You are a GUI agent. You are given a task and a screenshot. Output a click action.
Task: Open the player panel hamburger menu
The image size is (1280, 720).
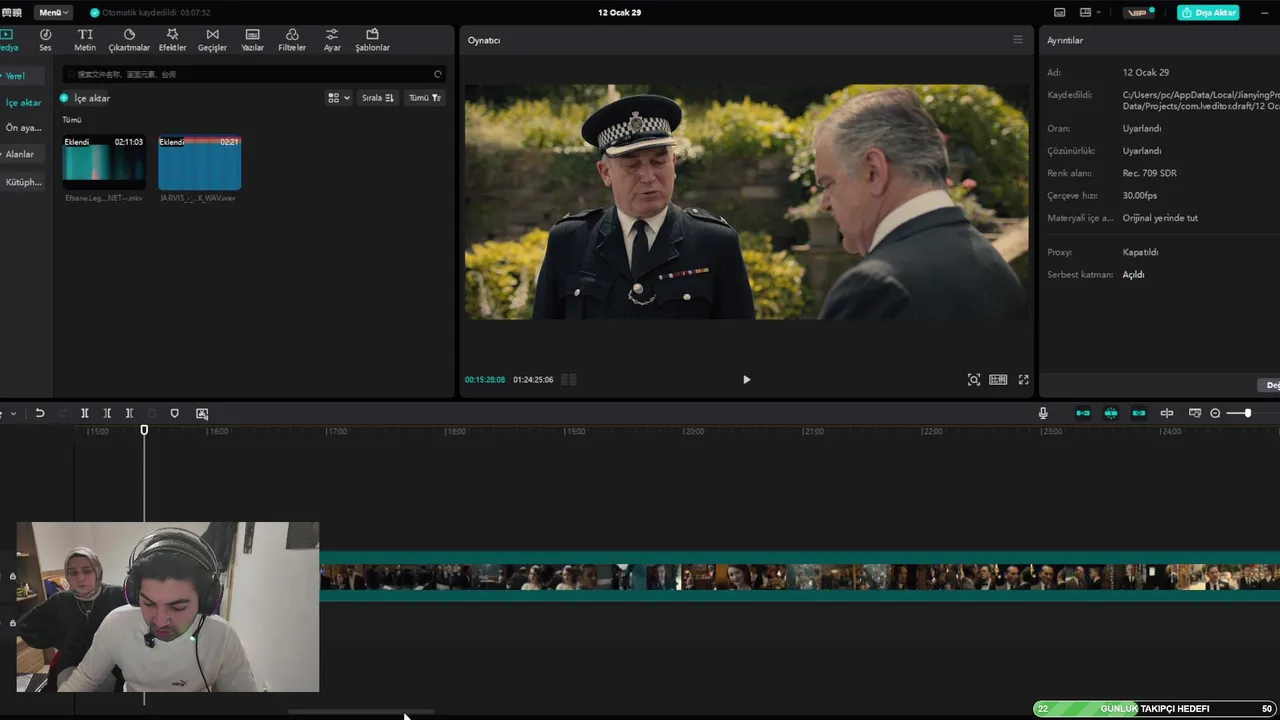click(1018, 40)
